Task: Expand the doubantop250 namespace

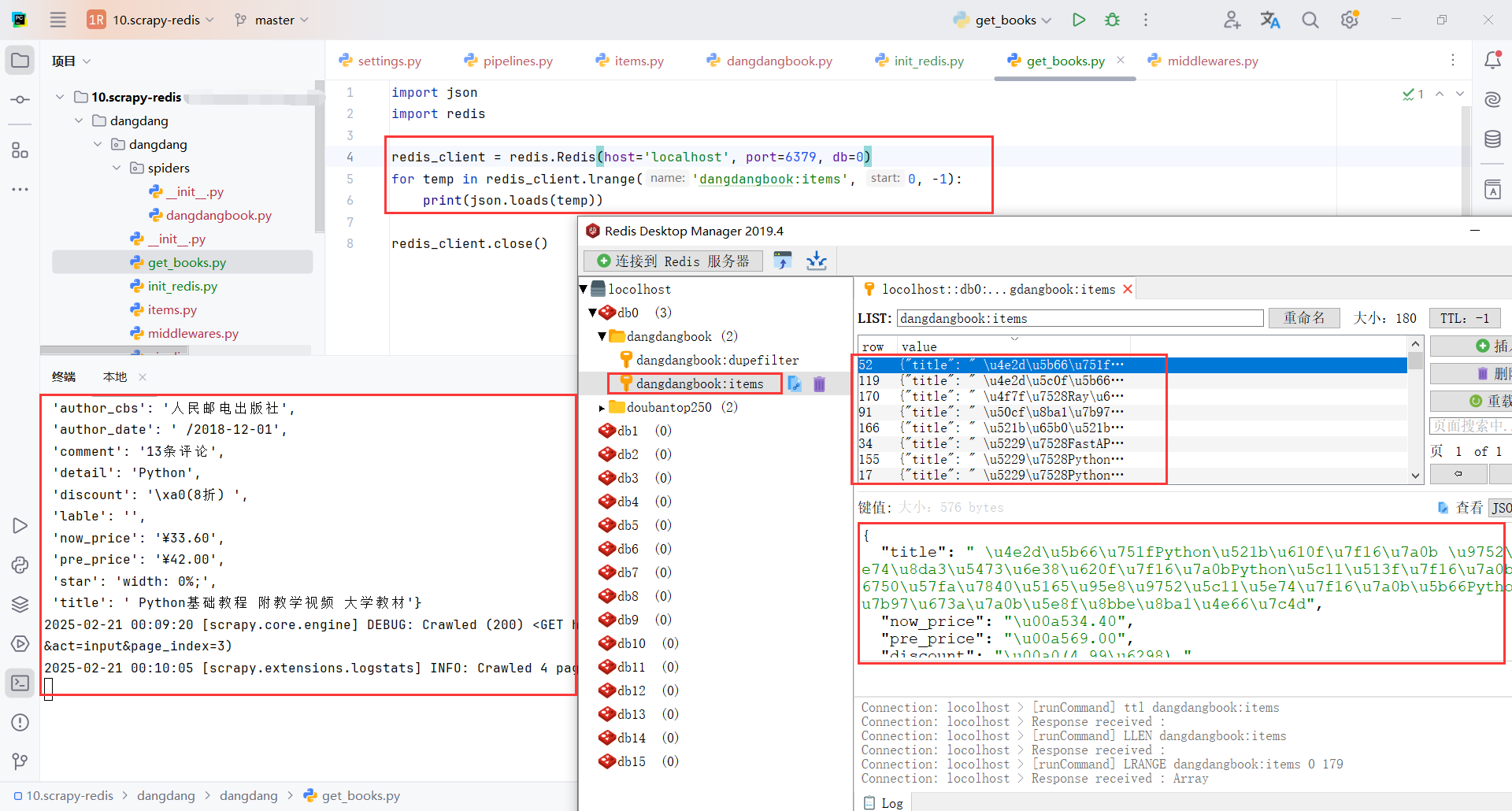Action: point(602,408)
